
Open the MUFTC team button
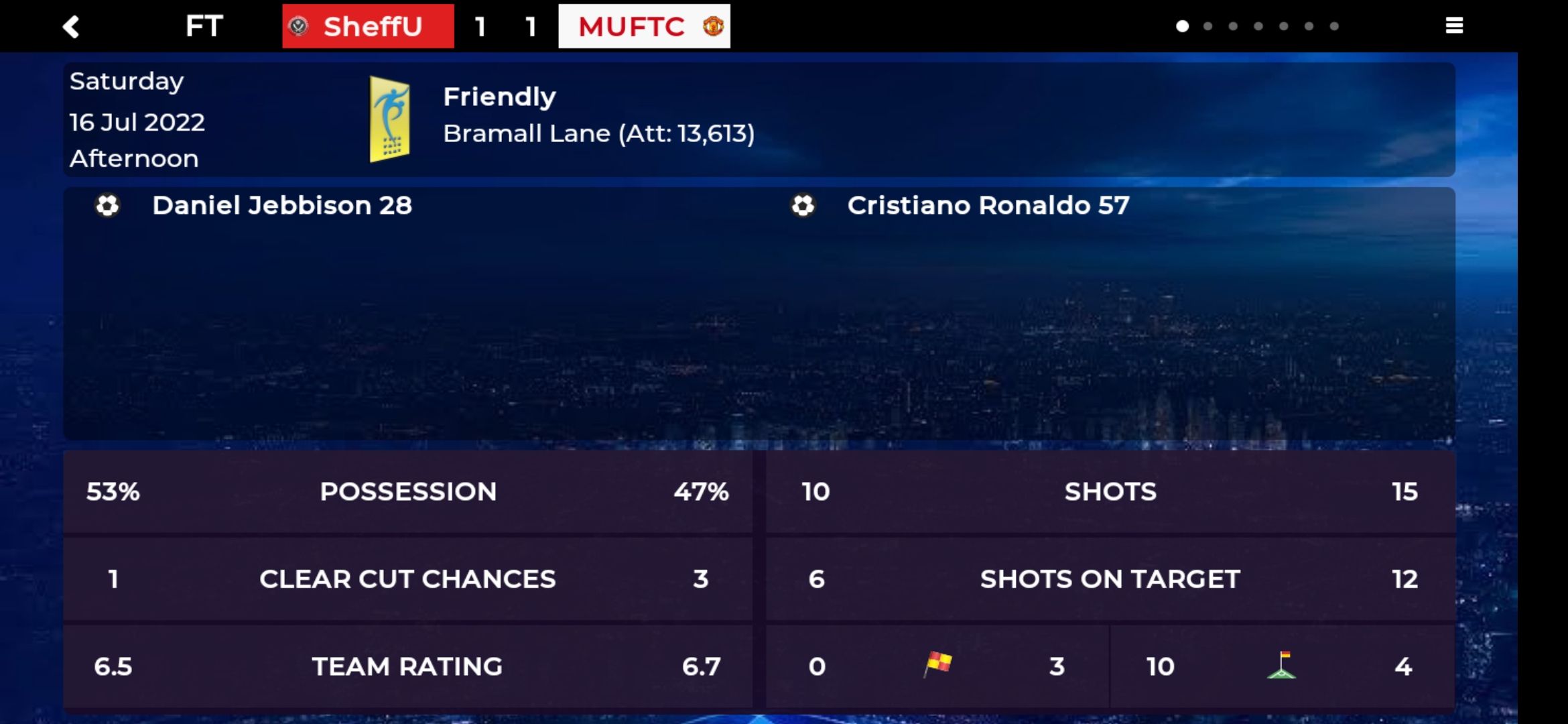(644, 26)
